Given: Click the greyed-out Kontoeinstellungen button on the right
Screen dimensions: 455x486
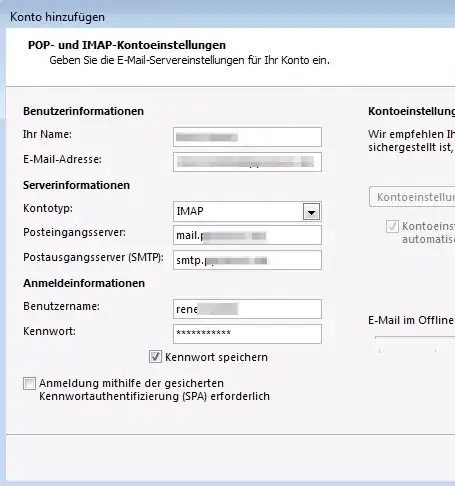Looking at the screenshot, I should [412, 197].
